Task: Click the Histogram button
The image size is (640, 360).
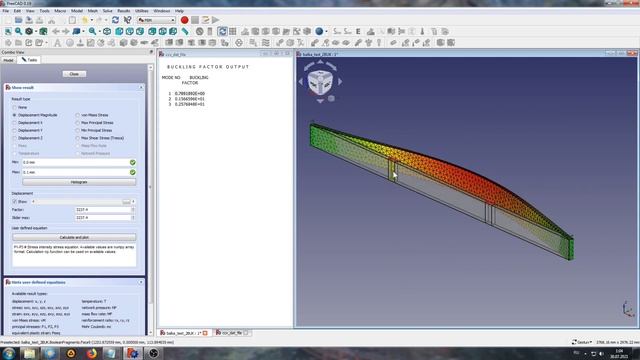Action: (x=79, y=182)
